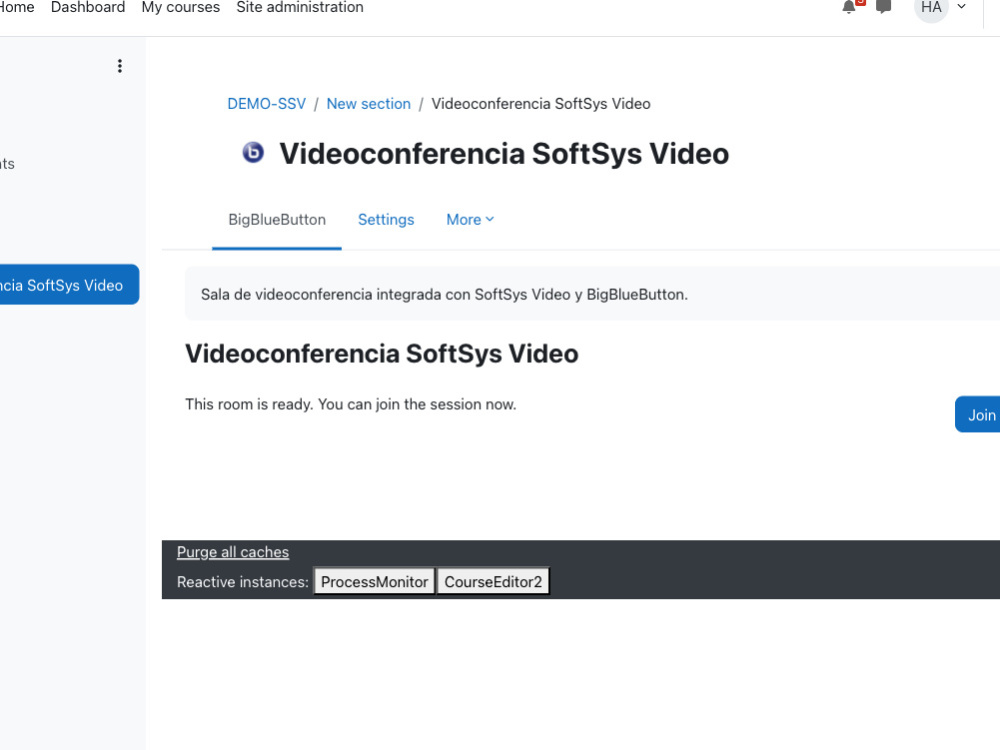The height and width of the screenshot is (750, 1000).
Task: Open Site administration in top navigation
Action: (x=300, y=7)
